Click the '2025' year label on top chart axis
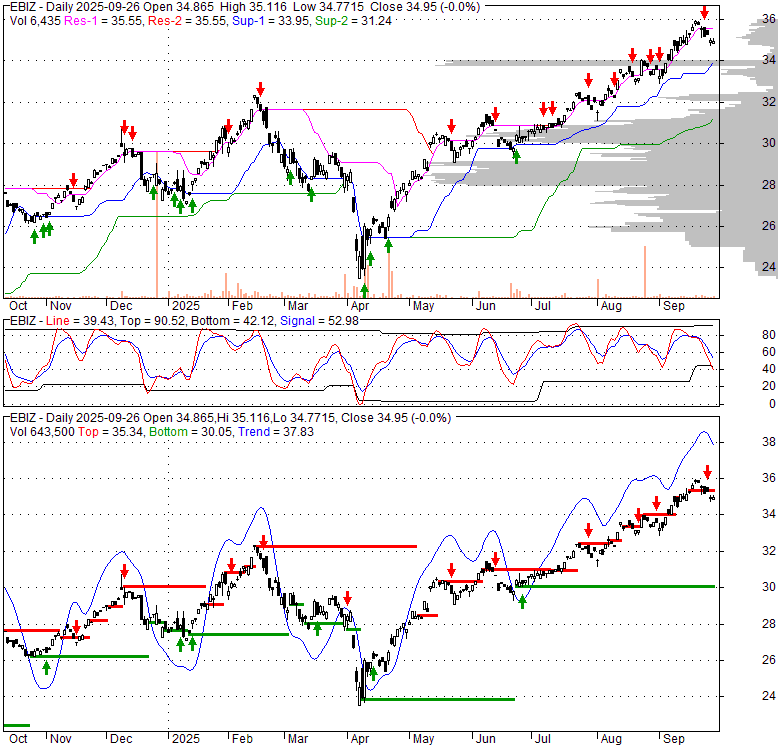Viewport: 780px width, 745px height. [x=186, y=306]
